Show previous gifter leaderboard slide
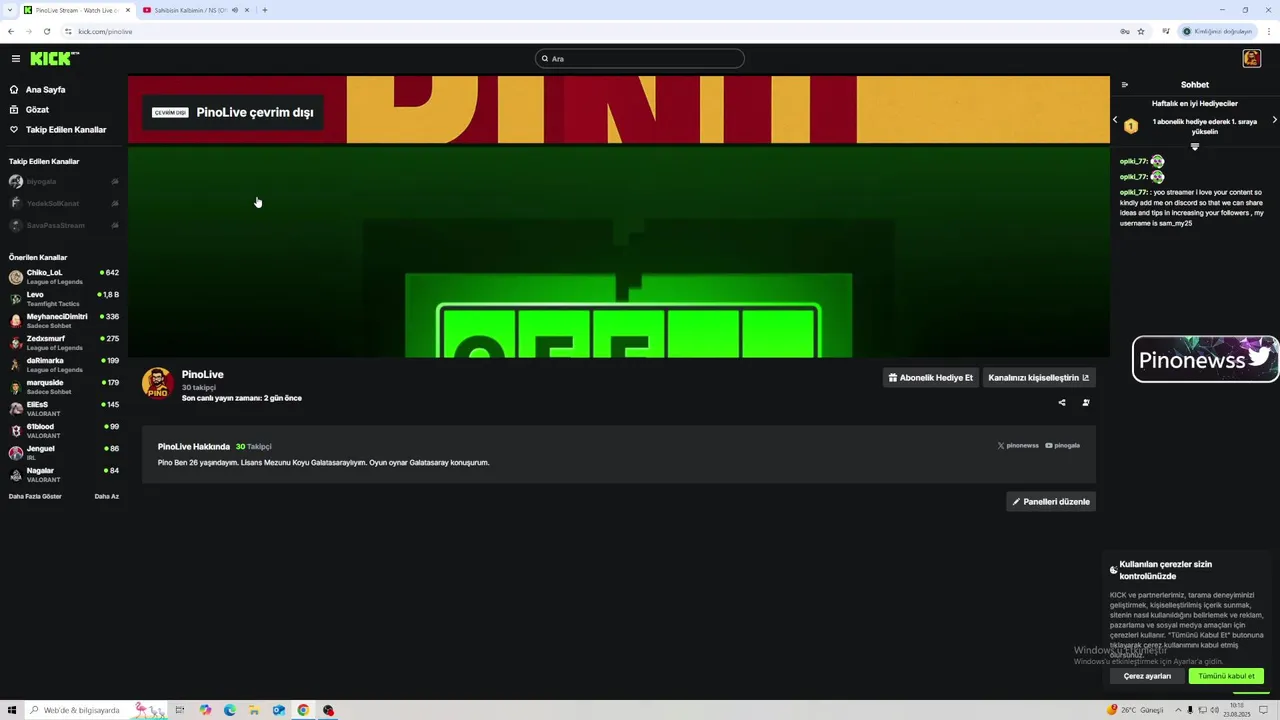This screenshot has width=1280, height=720. pyautogui.click(x=1115, y=120)
